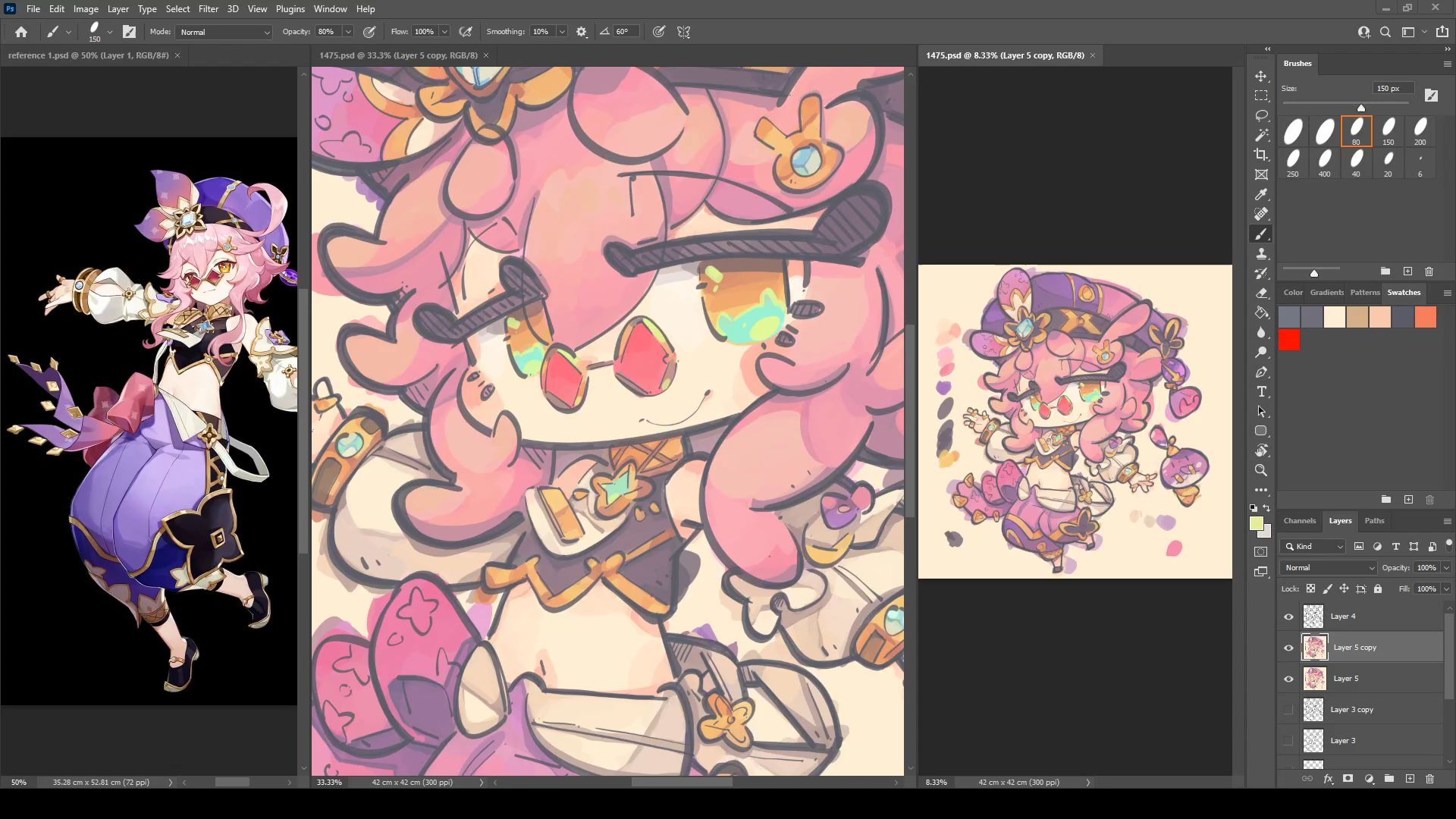
Task: Select the Move tool
Action: tap(1261, 77)
